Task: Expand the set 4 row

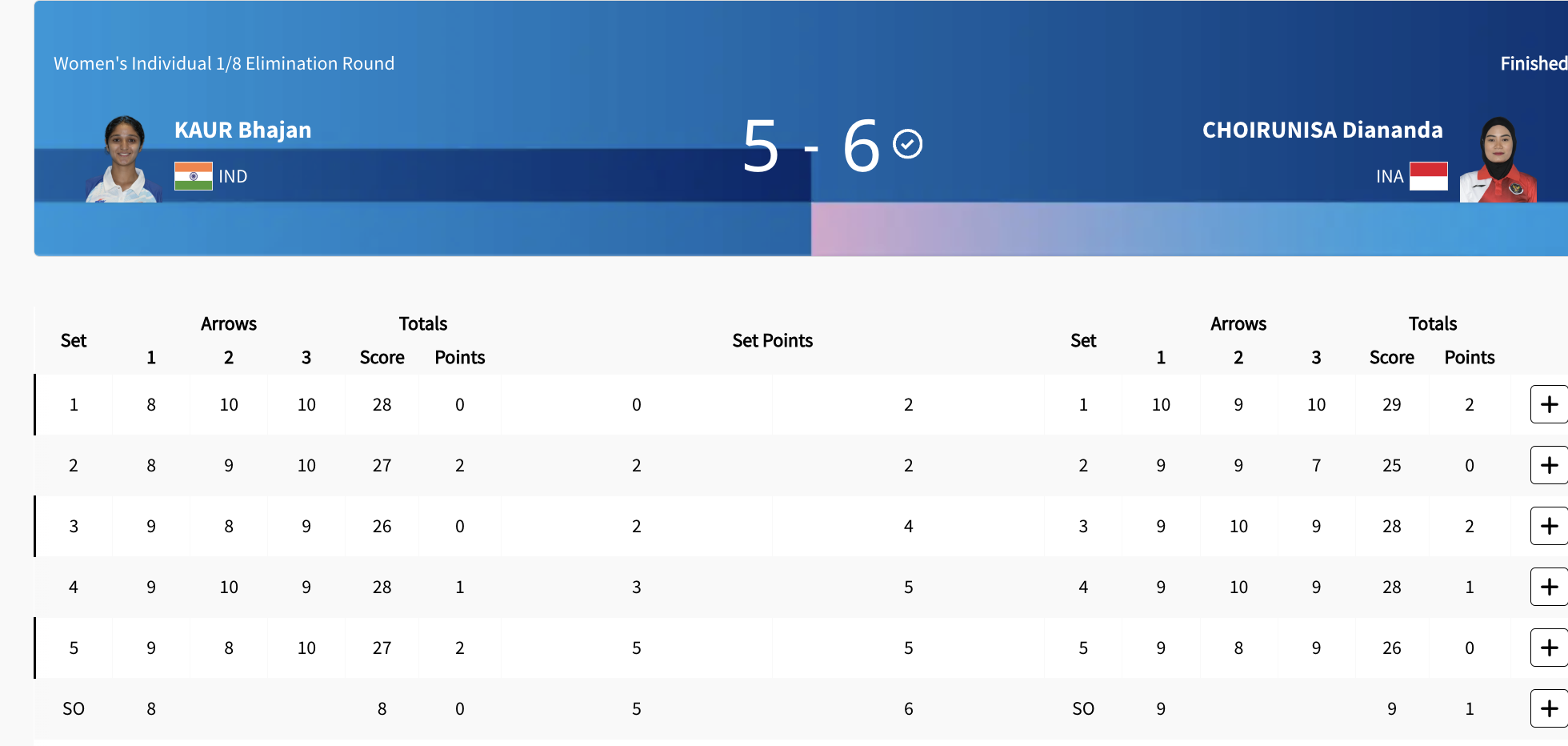Action: [1549, 587]
